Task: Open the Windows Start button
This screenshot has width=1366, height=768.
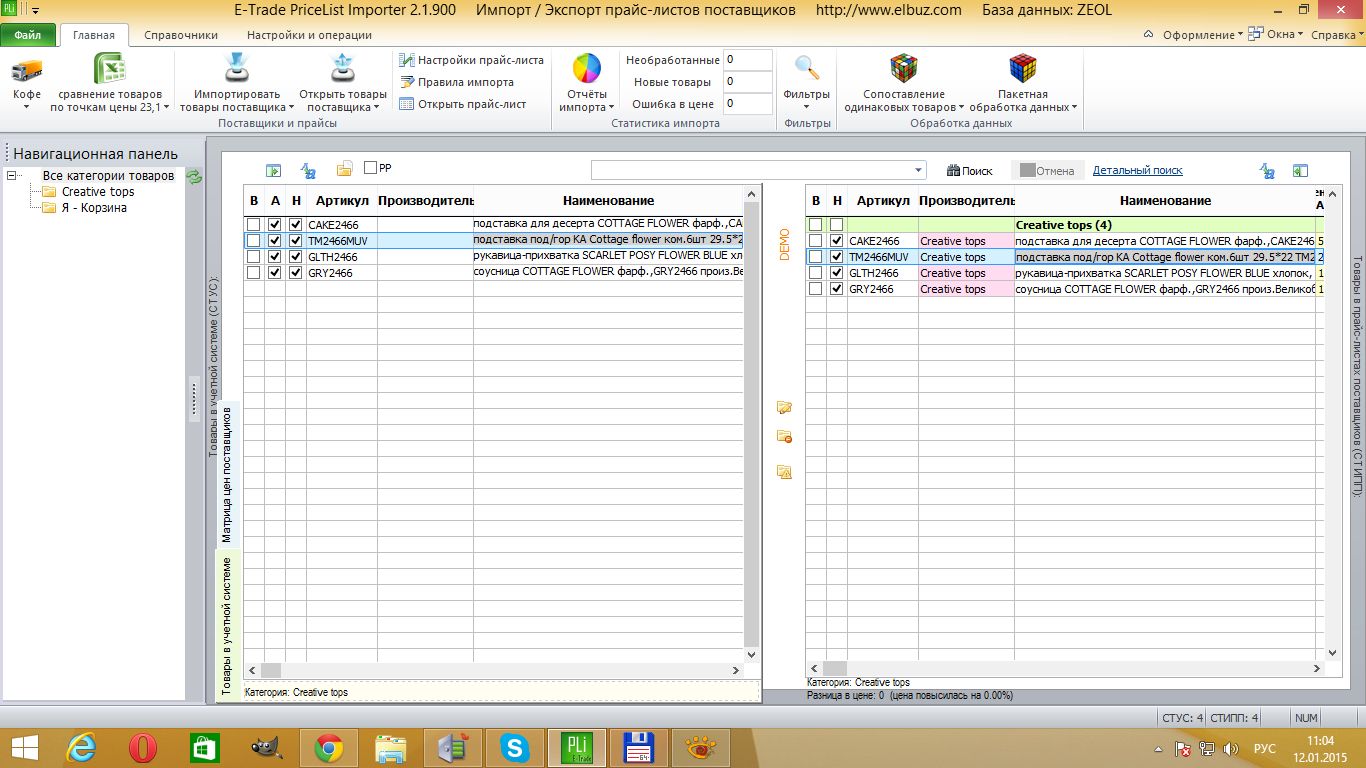Action: point(25,748)
